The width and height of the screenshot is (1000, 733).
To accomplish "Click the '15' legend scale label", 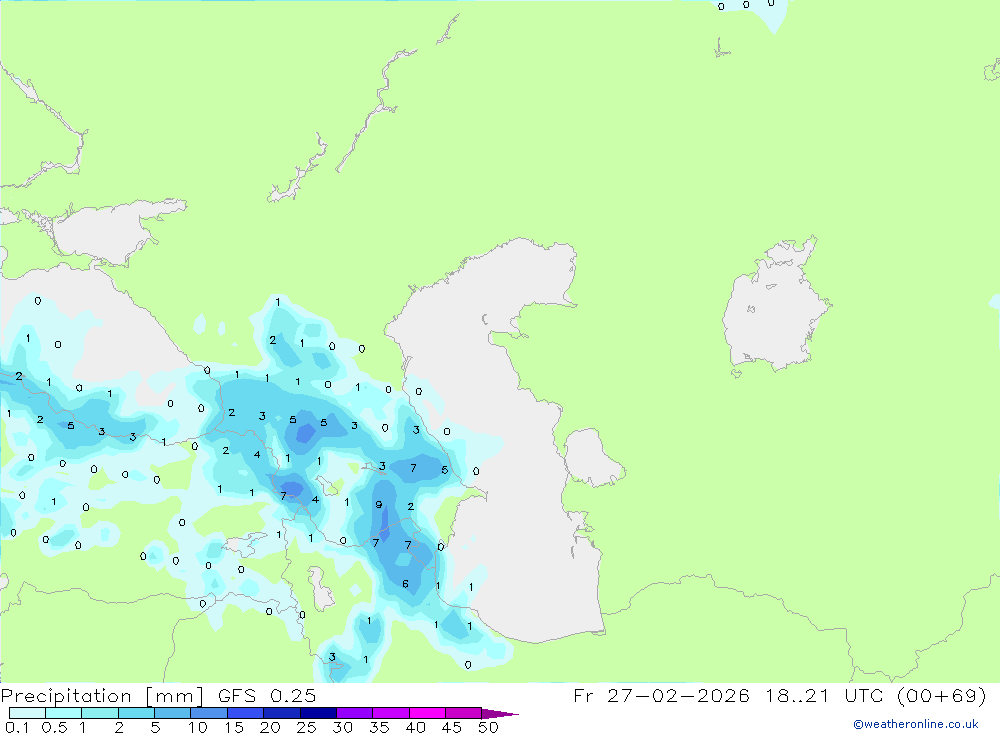I will [x=234, y=727].
